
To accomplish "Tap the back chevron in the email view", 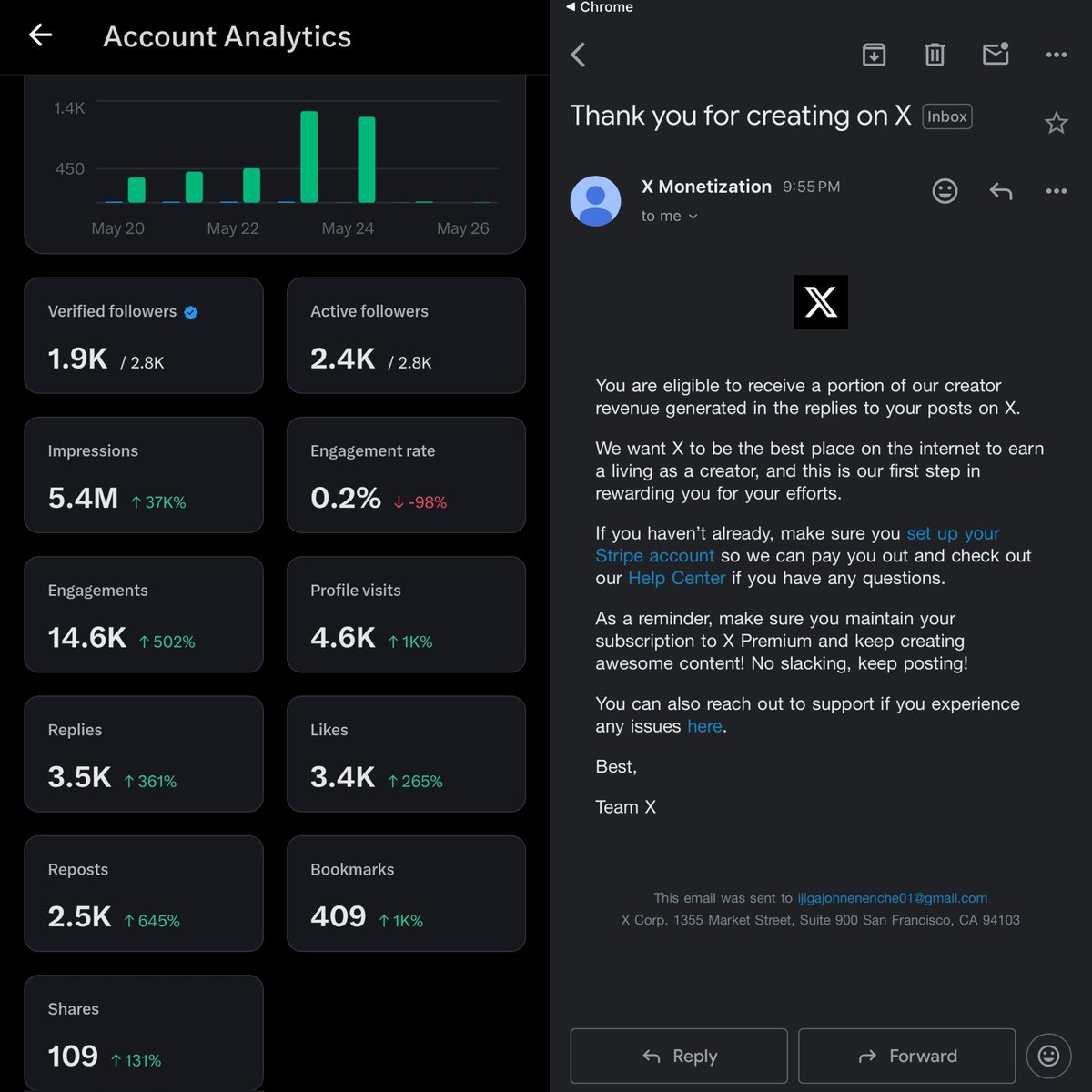I will point(578,55).
